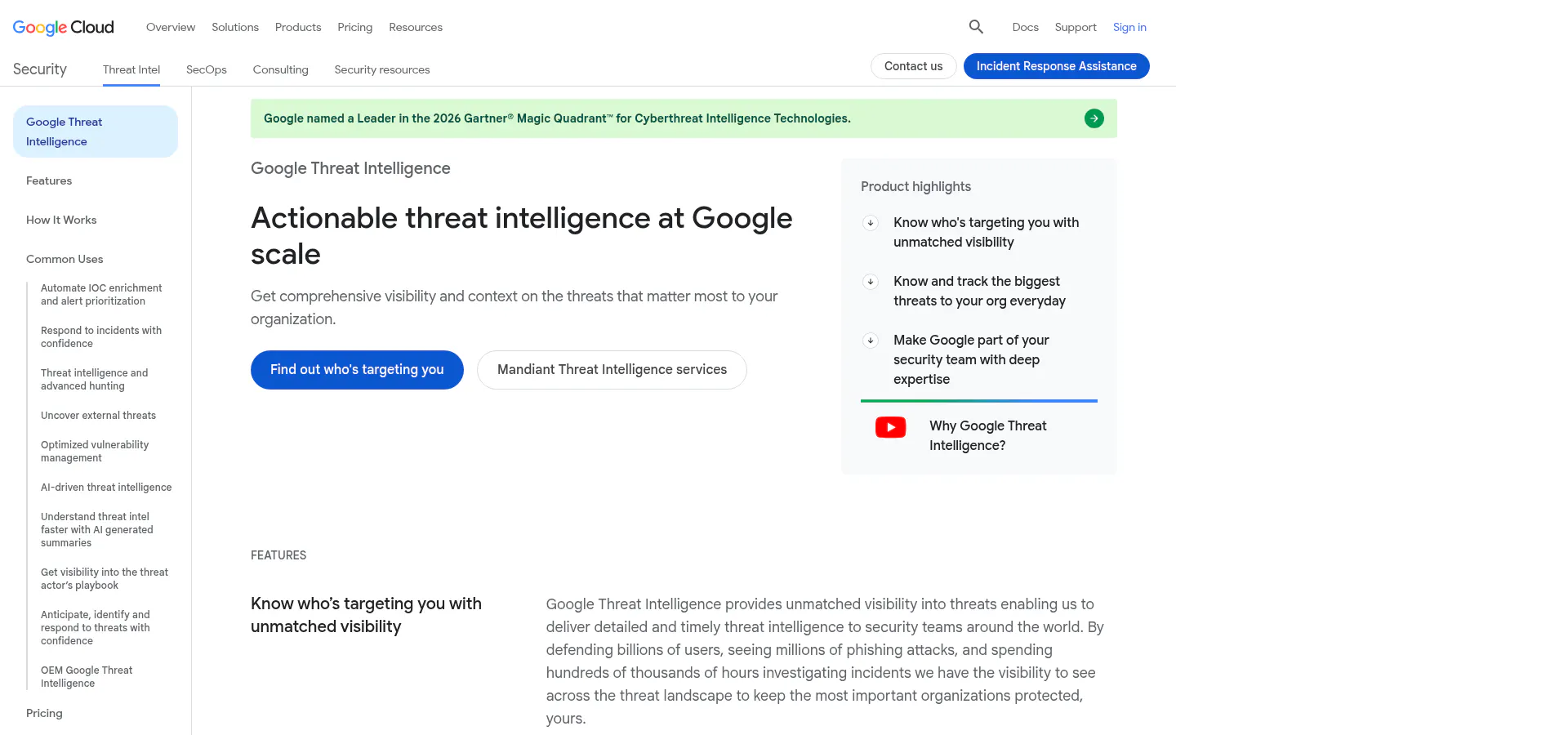The width and height of the screenshot is (1568, 735).
Task: Click down-arrow icon beside biggest threats highlight
Action: [x=871, y=282]
